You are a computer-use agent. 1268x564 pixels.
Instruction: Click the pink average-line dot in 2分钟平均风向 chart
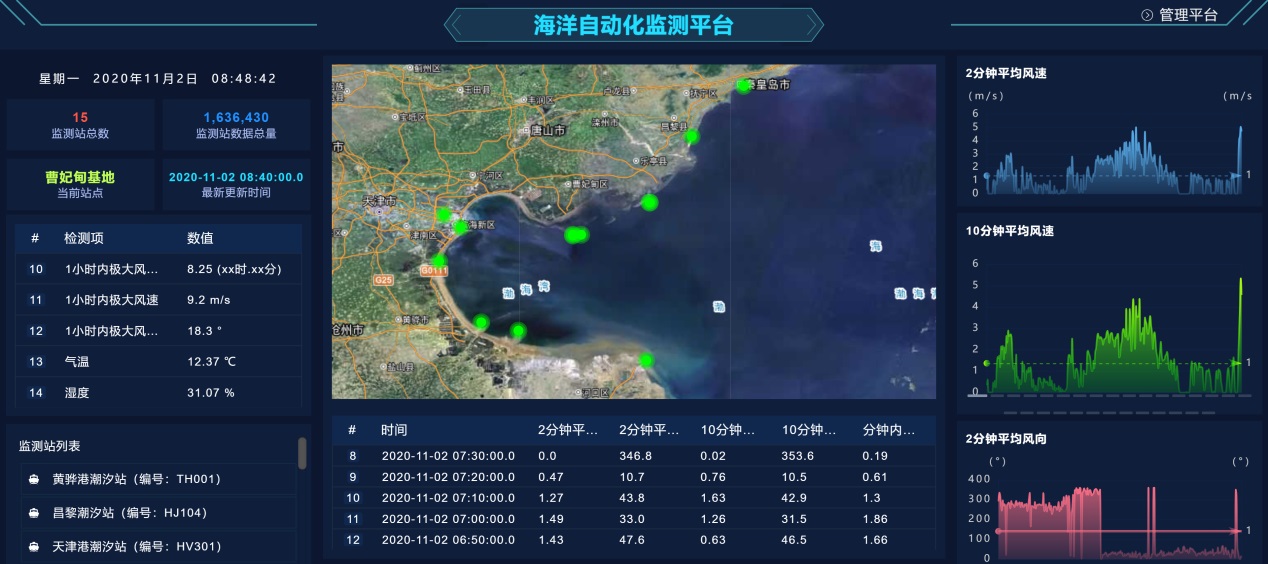point(997,531)
